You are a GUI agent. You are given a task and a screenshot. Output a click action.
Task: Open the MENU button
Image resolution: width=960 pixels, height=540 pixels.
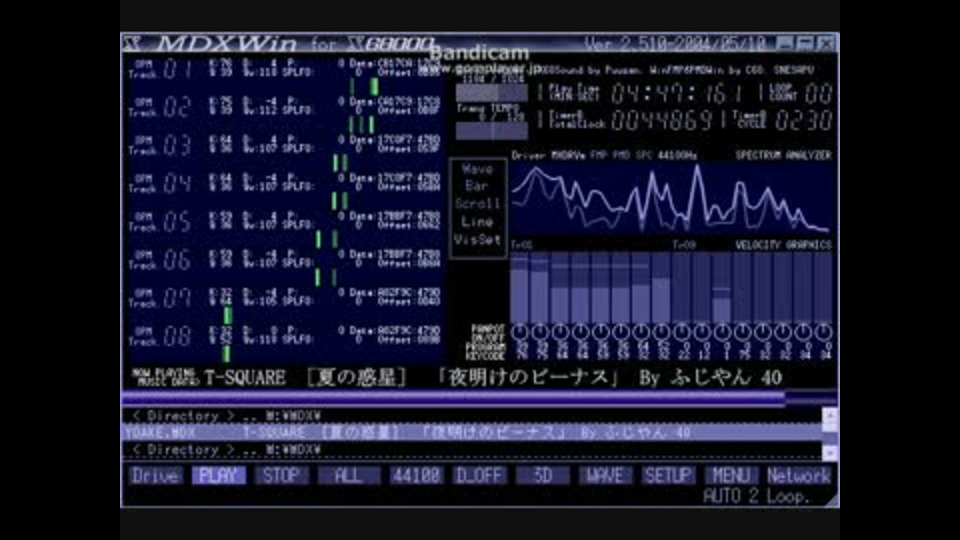tap(731, 476)
